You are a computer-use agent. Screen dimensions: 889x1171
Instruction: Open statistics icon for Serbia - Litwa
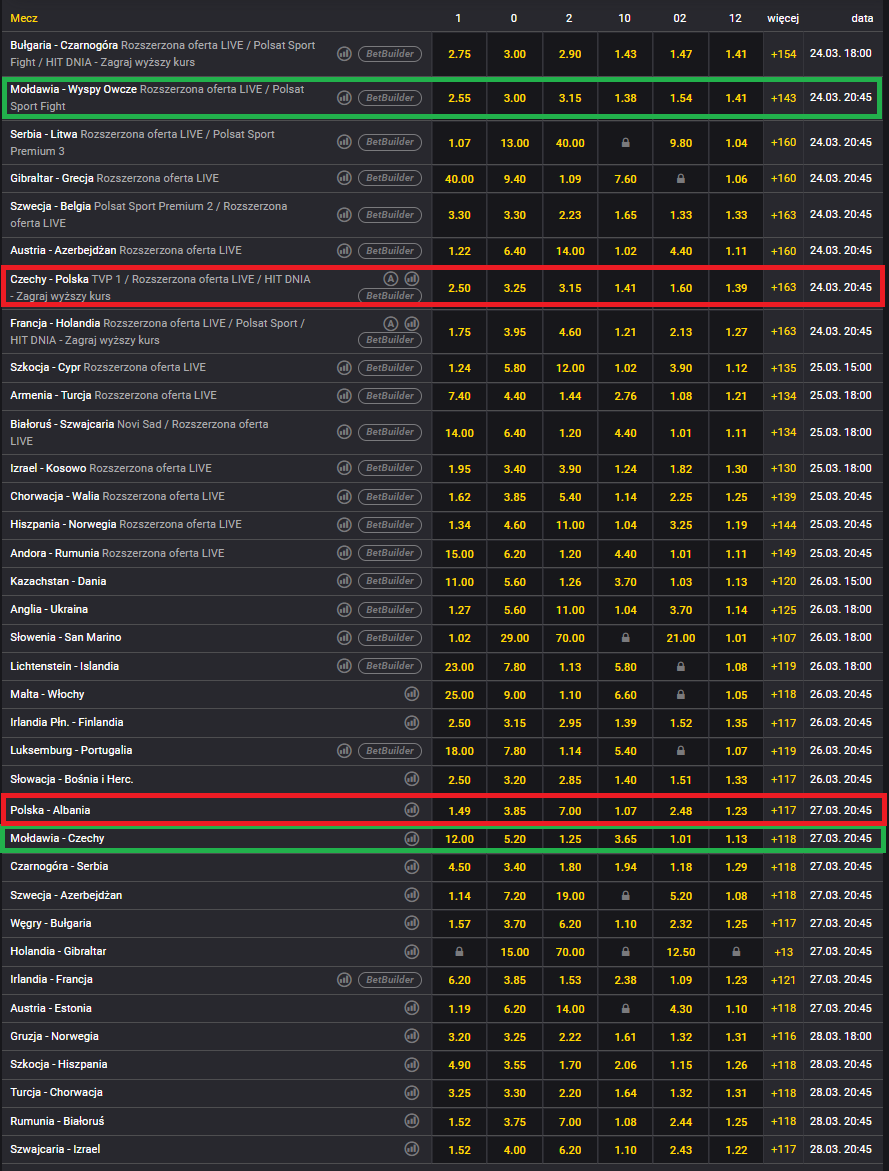click(x=344, y=142)
